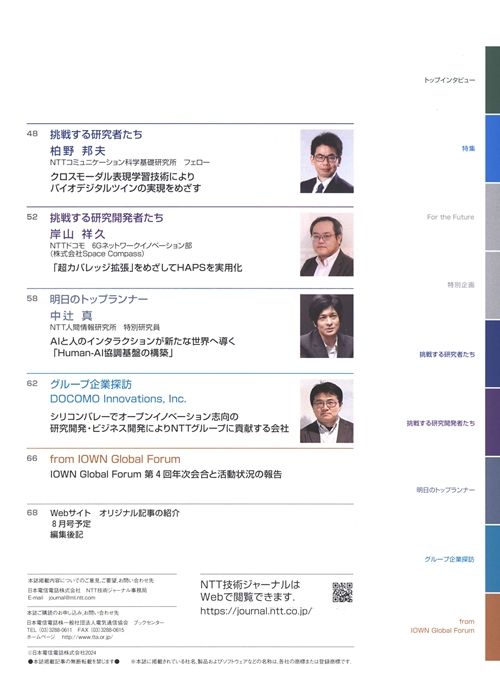Click the (株式会社Space Compass) text
The height and width of the screenshot is (688, 500).
97,254
